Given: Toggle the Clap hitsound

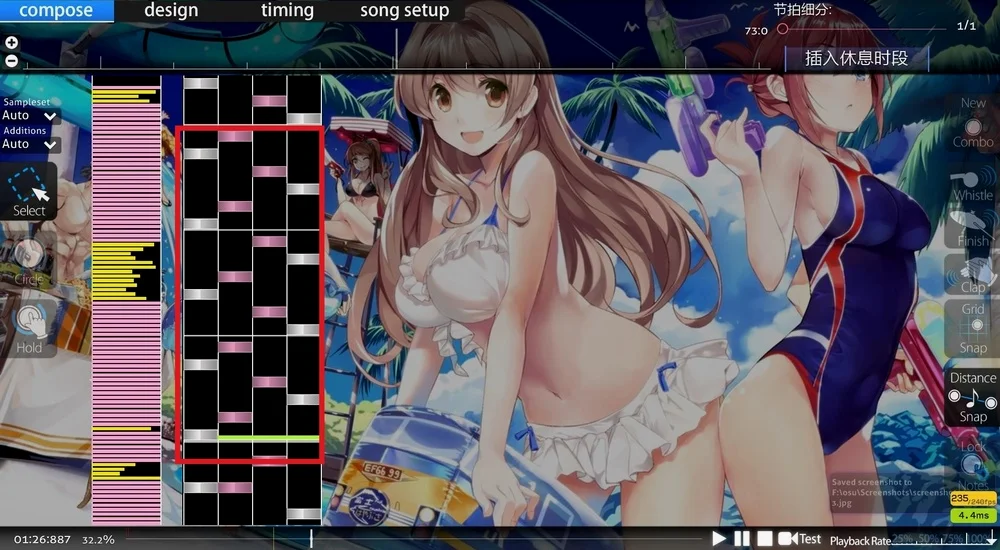Looking at the screenshot, I should (x=973, y=275).
